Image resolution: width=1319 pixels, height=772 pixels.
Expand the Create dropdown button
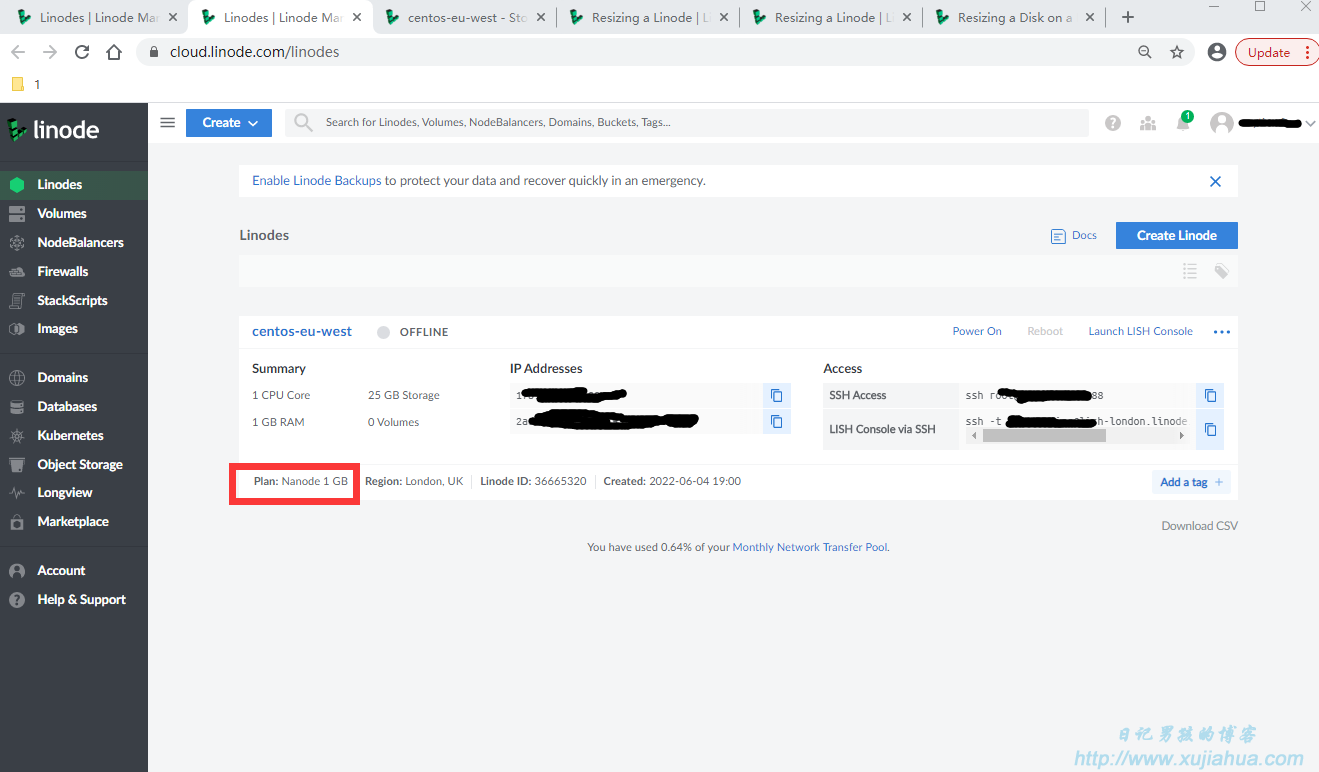click(x=229, y=123)
